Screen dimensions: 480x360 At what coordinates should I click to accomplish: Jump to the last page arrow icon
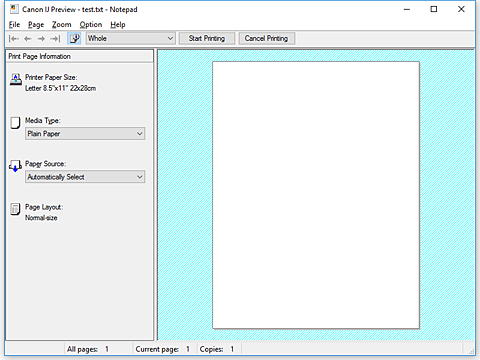click(x=55, y=39)
